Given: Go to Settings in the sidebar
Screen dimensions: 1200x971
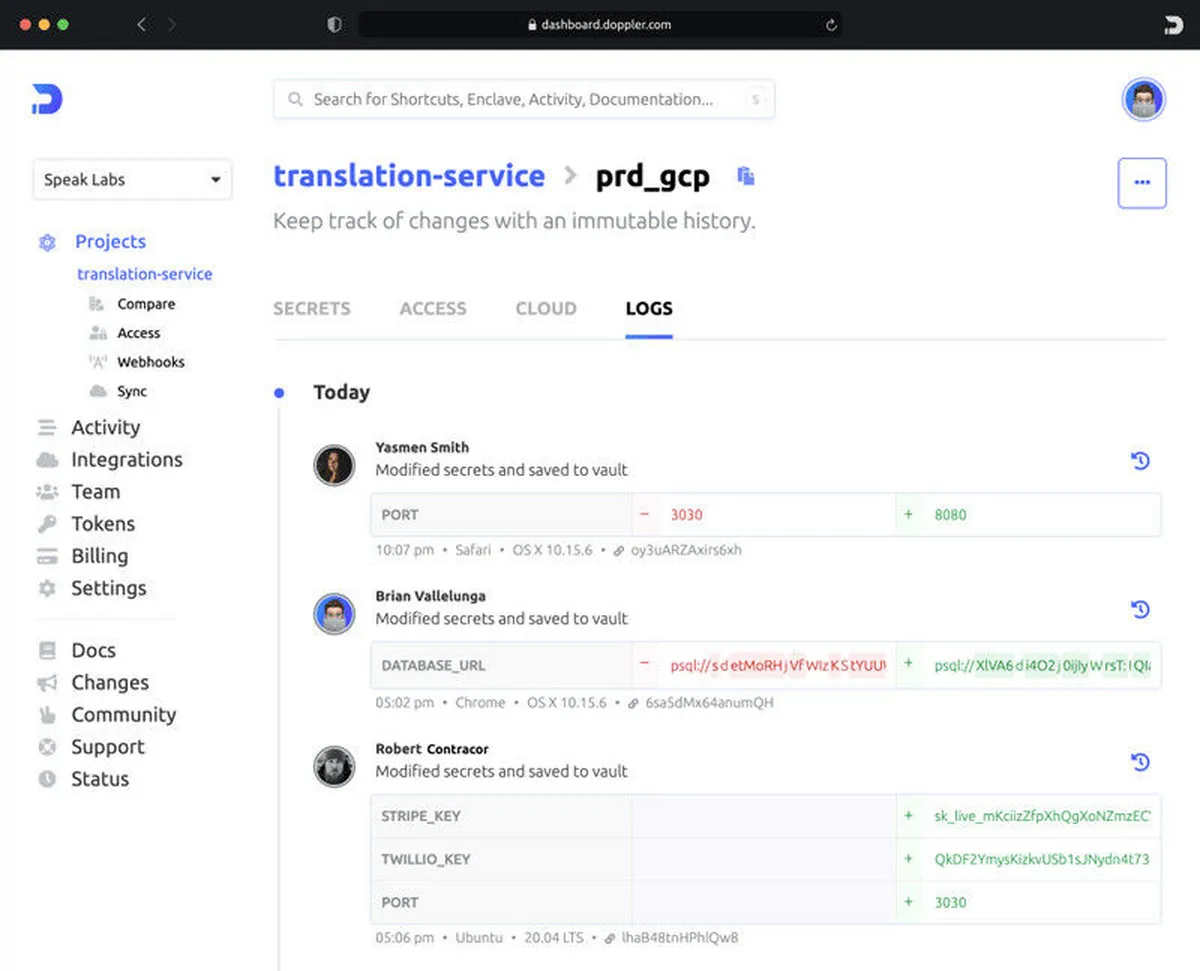Looking at the screenshot, I should click(109, 588).
